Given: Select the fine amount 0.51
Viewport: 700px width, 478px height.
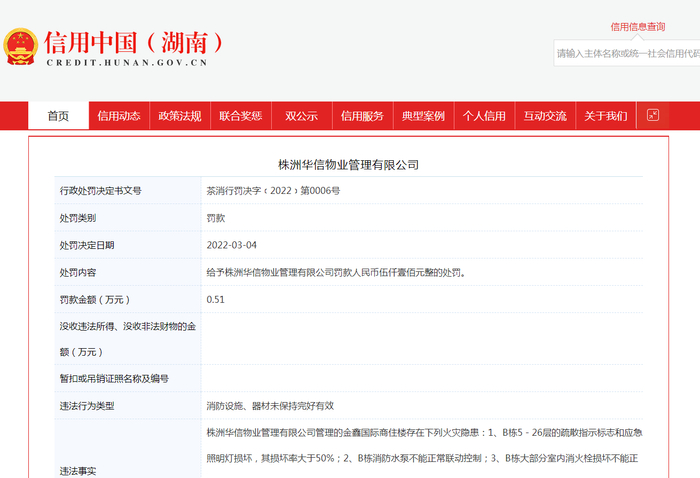Looking at the screenshot, I should (216, 299).
